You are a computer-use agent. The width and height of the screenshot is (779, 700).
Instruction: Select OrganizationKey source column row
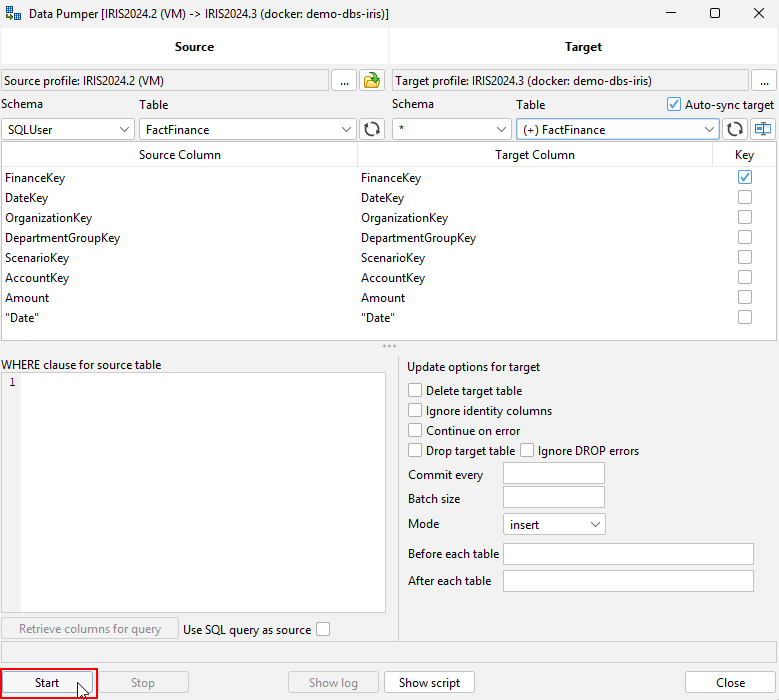coord(179,218)
